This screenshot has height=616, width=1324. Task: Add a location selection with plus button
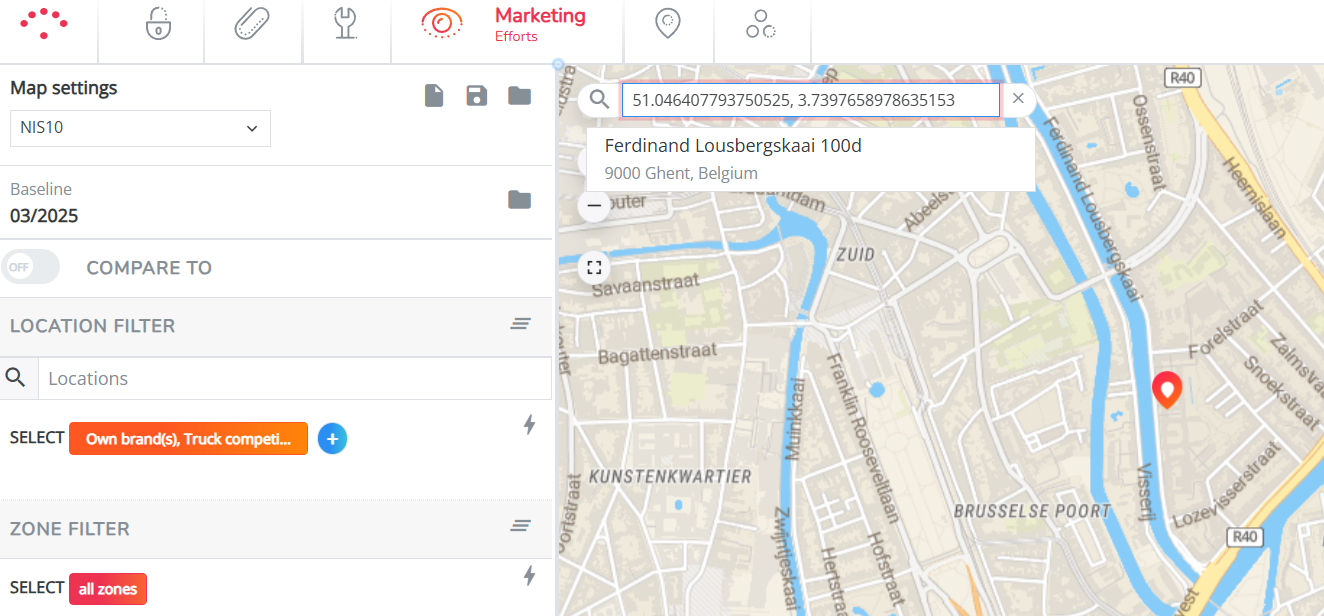coord(333,439)
